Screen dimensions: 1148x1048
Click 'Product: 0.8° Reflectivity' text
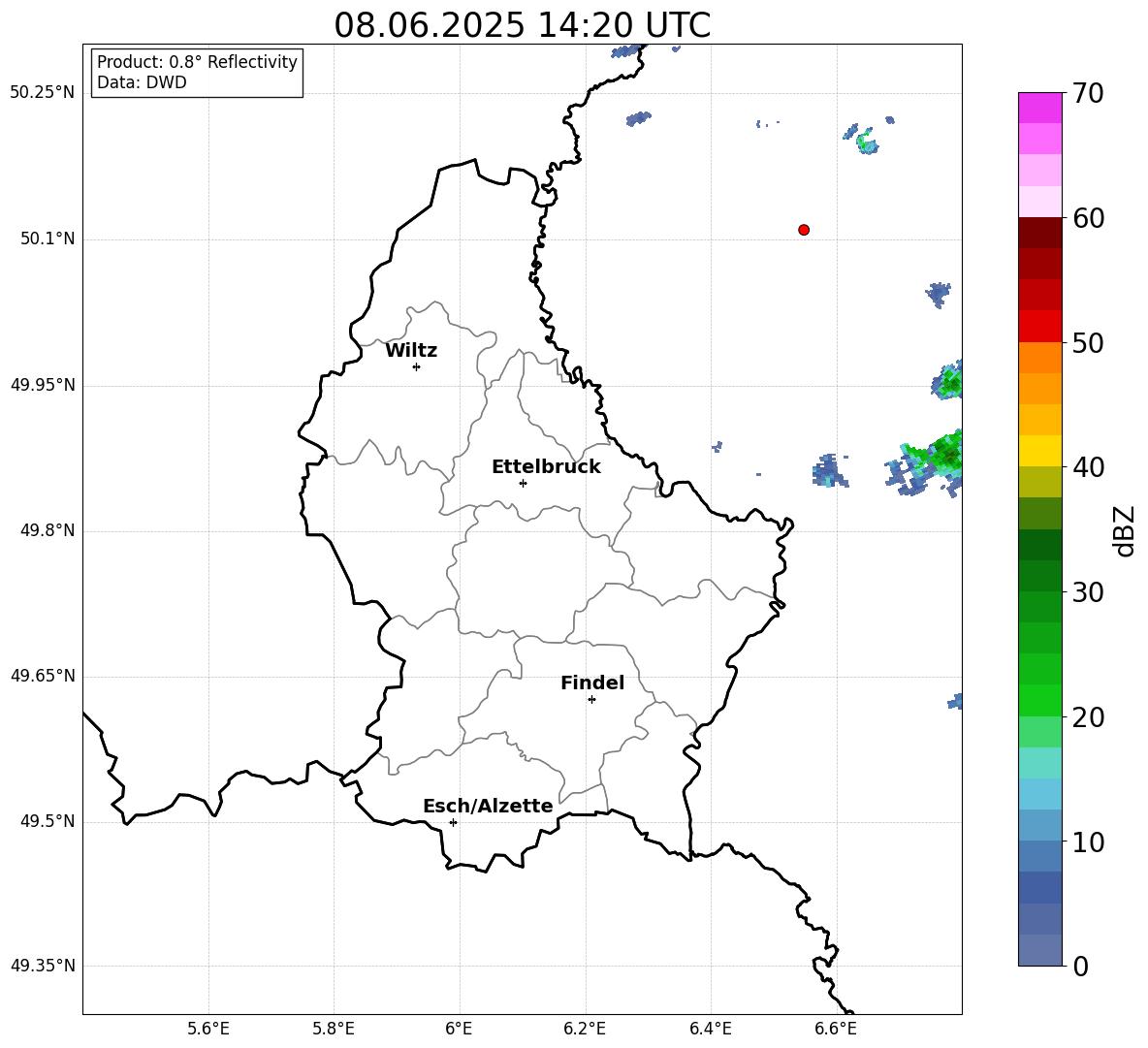click(x=197, y=62)
